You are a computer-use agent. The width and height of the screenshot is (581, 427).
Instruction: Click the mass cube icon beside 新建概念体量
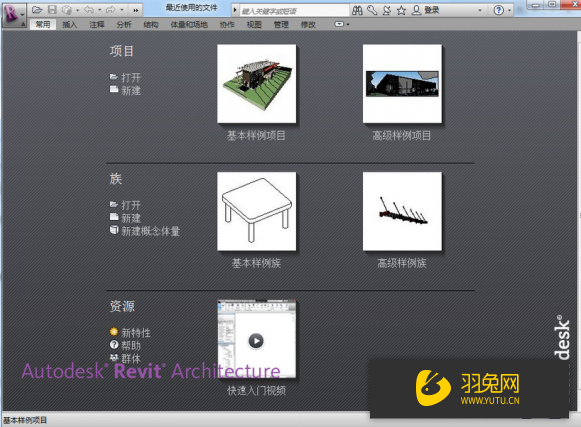pyautogui.click(x=114, y=230)
